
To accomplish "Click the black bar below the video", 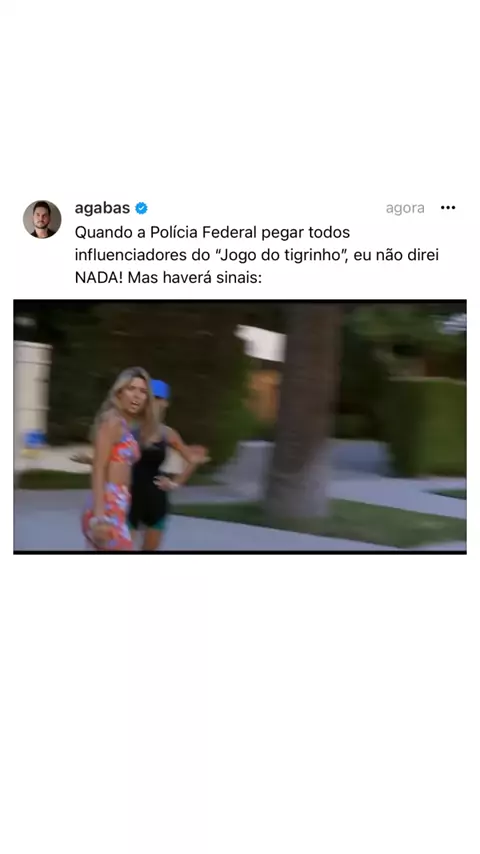I will [x=240, y=552].
